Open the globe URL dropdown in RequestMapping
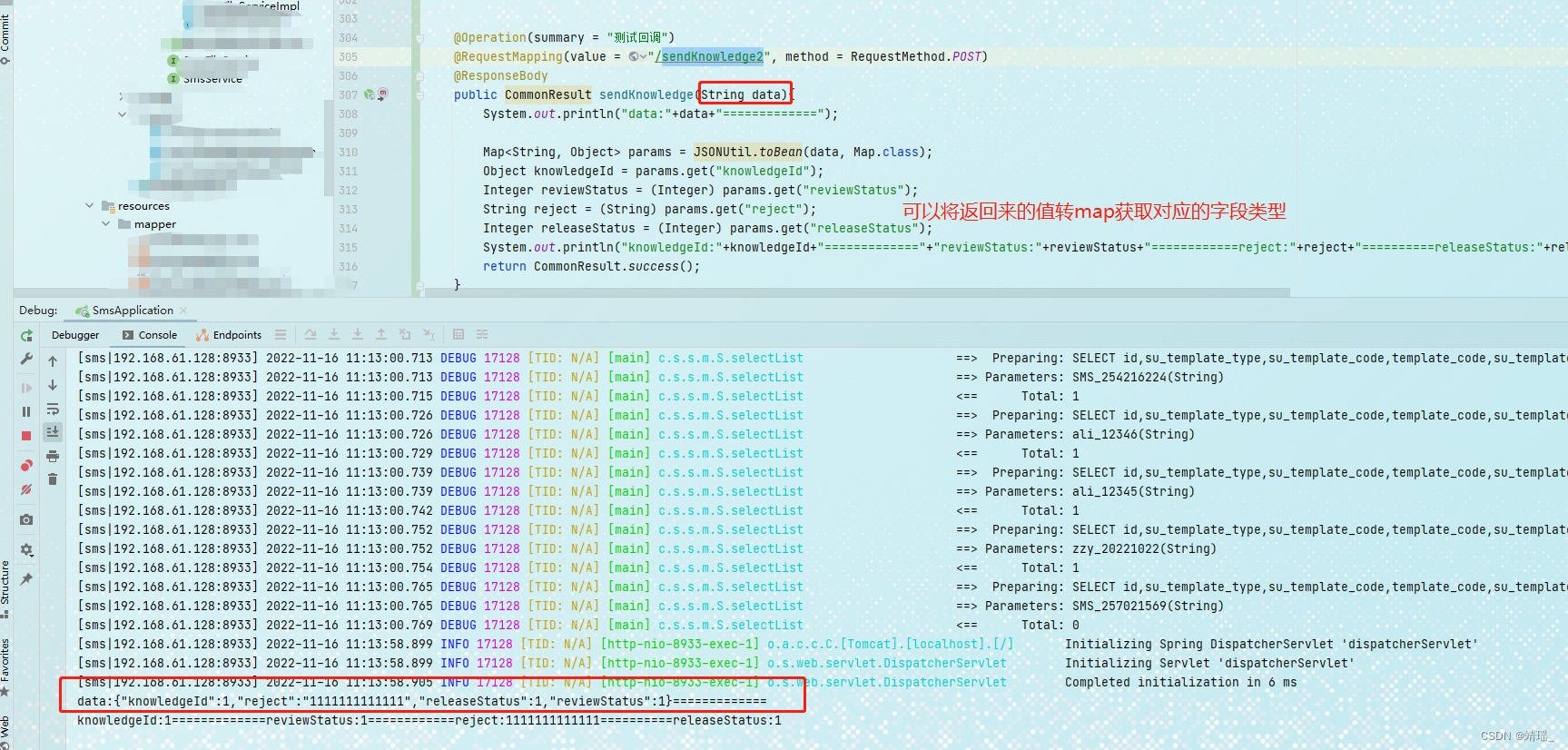Image resolution: width=1568 pixels, height=750 pixels. [x=637, y=57]
